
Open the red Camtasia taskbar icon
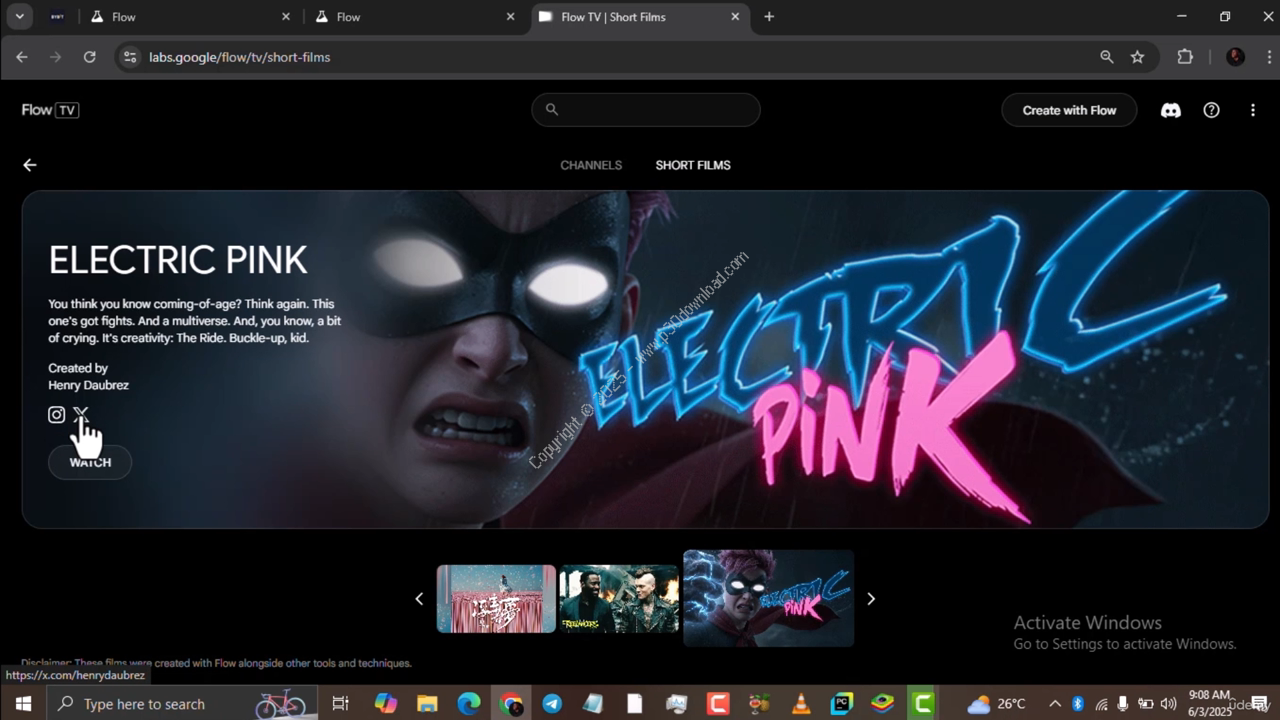[x=718, y=704]
